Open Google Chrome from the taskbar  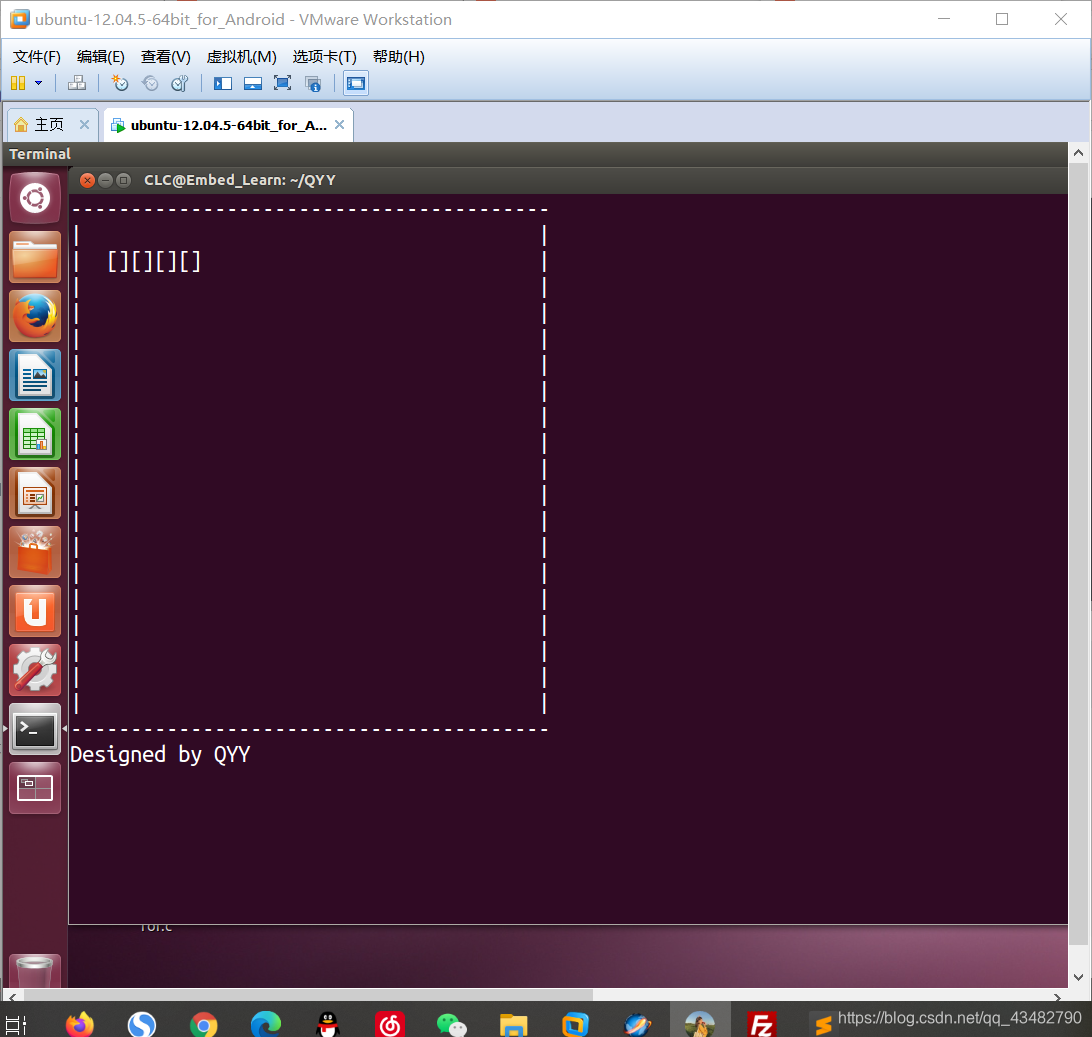tap(203, 1025)
